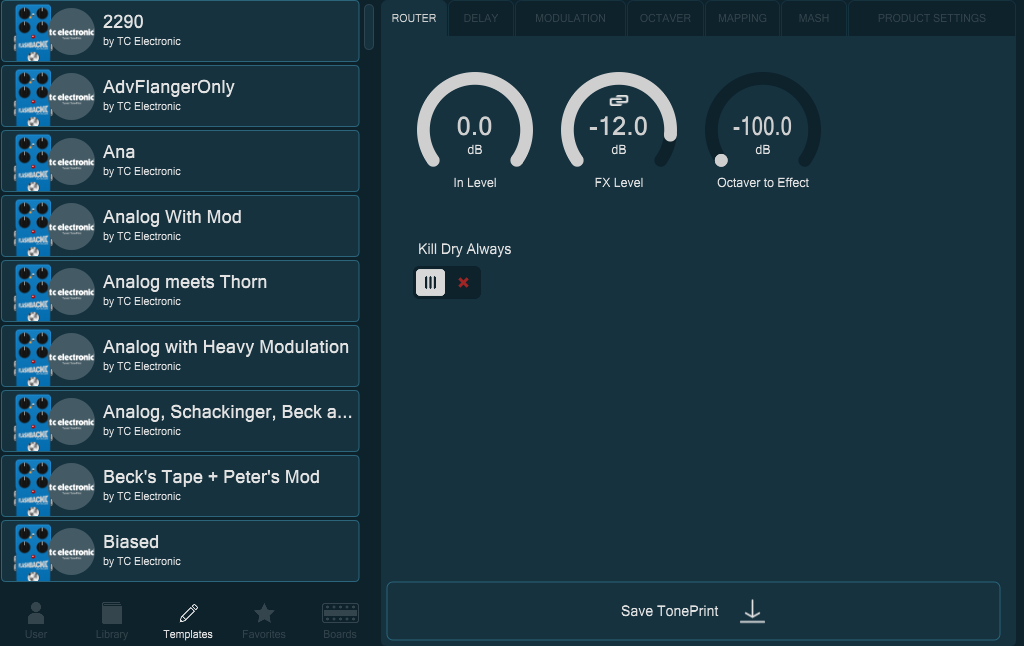Open the OCTAVER tab
This screenshot has height=646, width=1024.
click(x=665, y=18)
